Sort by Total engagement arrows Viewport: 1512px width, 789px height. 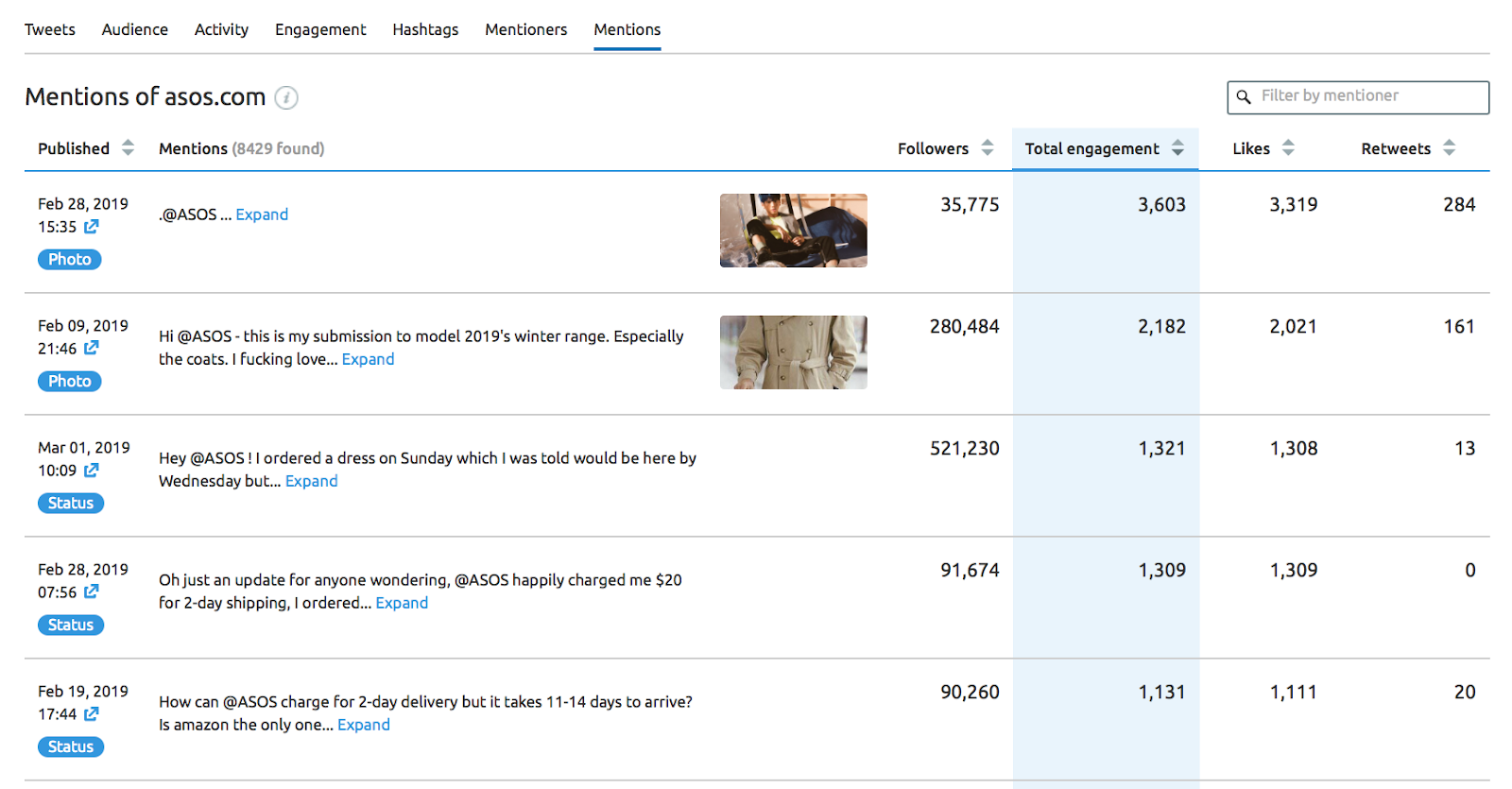[x=1177, y=148]
